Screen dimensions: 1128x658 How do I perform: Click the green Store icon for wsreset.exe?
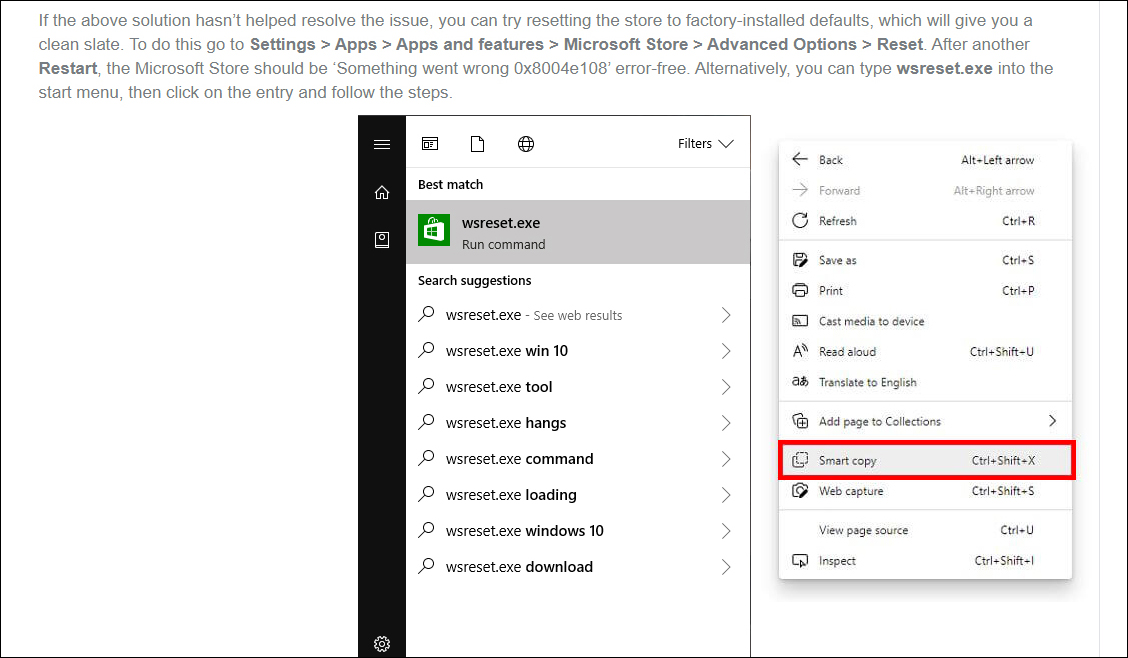(x=434, y=230)
